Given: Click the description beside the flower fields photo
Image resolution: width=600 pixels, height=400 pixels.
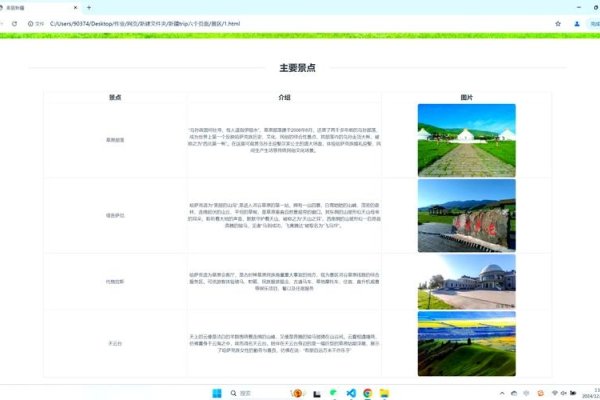Looking at the screenshot, I should (x=284, y=343).
